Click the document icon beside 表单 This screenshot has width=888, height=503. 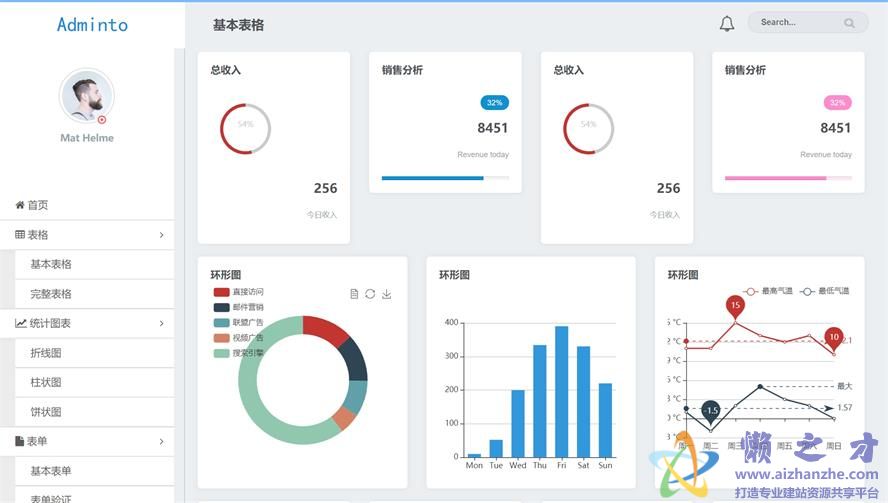(19, 441)
